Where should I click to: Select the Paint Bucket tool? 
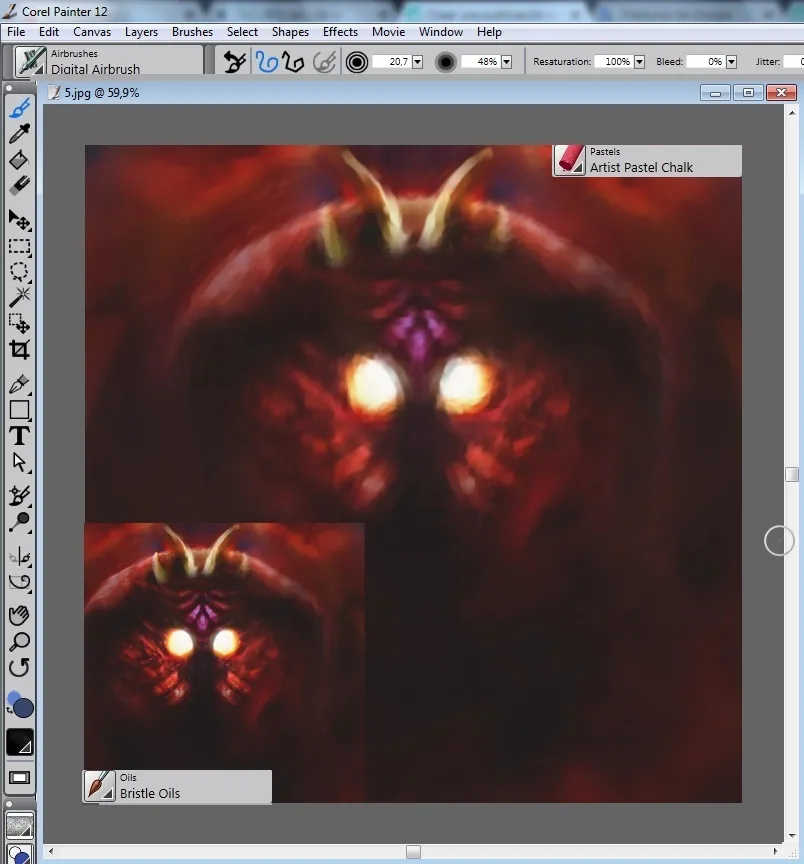click(x=20, y=160)
